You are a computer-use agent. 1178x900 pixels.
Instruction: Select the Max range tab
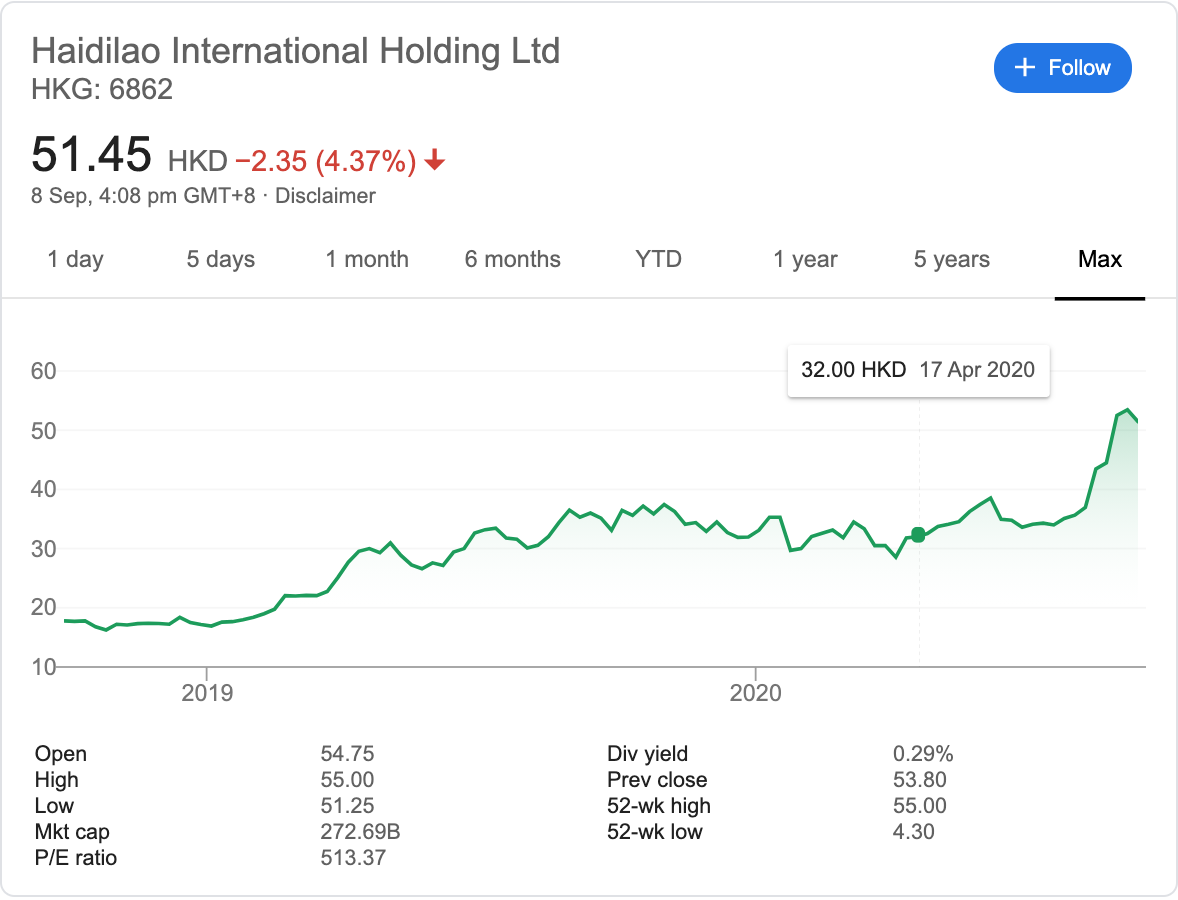[1100, 260]
